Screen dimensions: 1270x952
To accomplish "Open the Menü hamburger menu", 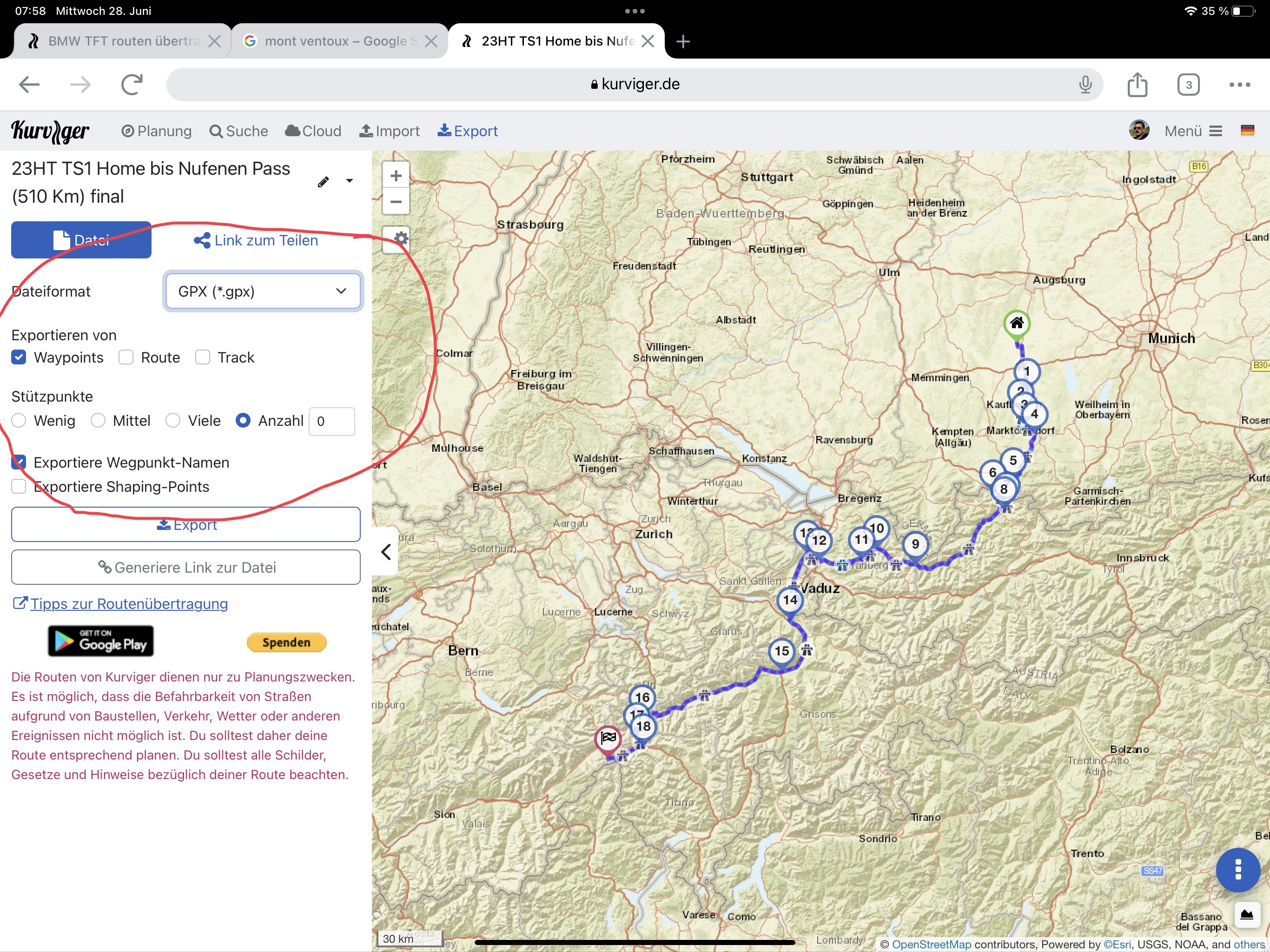I will pos(1193,131).
